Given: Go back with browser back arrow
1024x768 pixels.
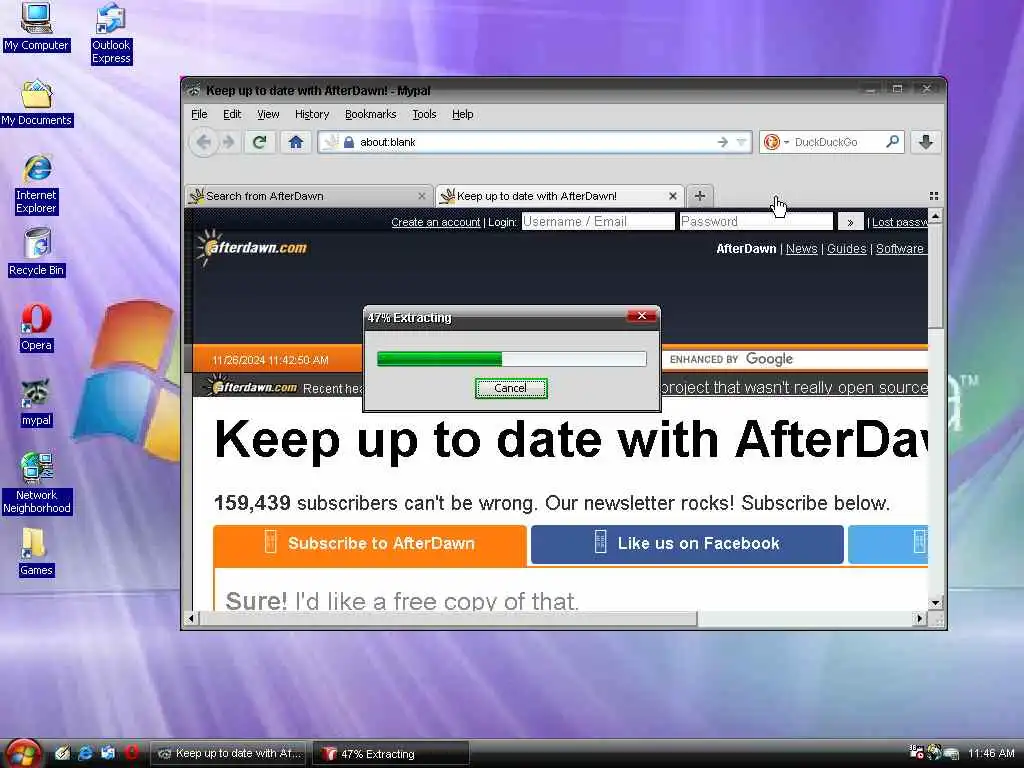Looking at the screenshot, I should coord(204,142).
